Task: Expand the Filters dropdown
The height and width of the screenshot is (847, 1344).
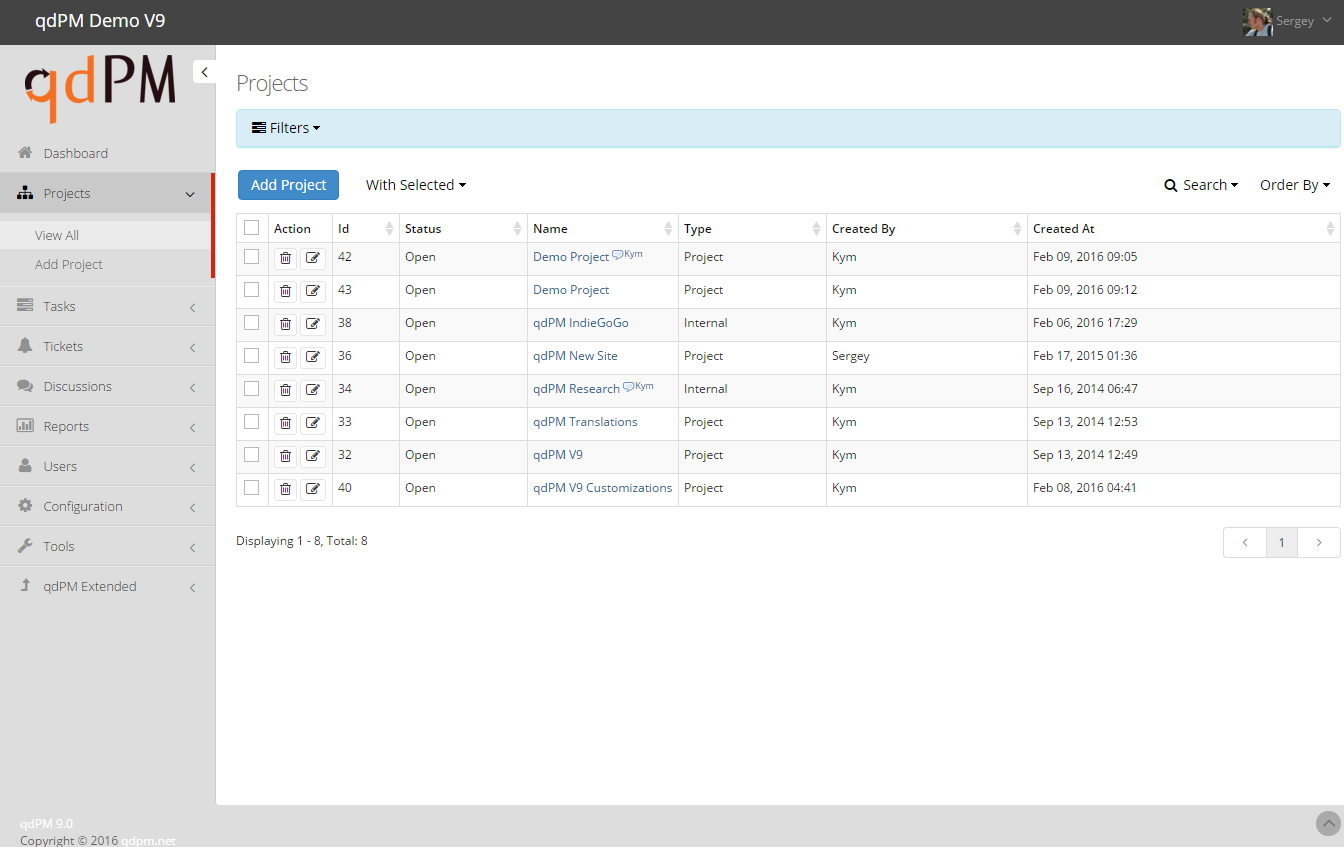Action: click(x=286, y=128)
